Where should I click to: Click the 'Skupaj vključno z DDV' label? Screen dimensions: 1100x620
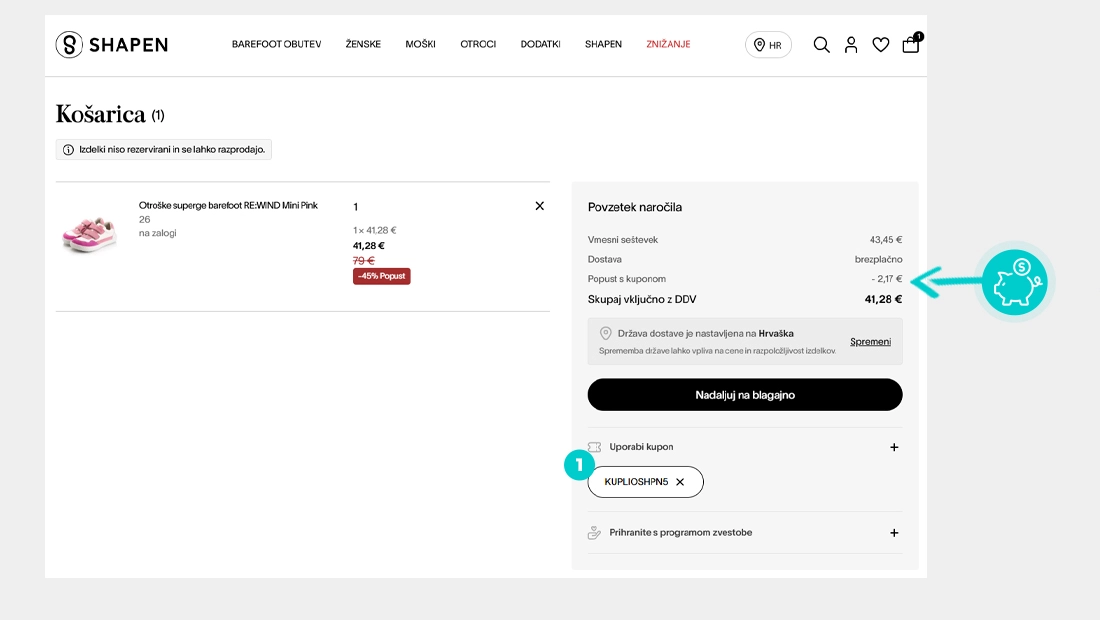point(642,299)
